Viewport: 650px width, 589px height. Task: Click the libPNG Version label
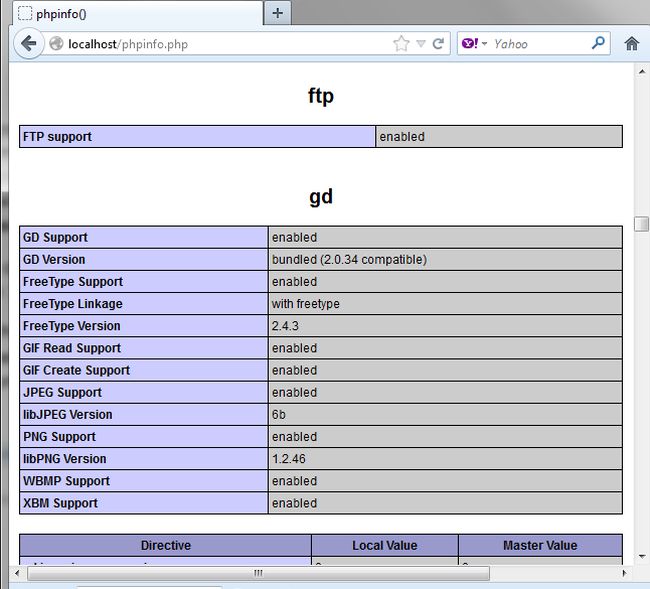click(x=65, y=459)
